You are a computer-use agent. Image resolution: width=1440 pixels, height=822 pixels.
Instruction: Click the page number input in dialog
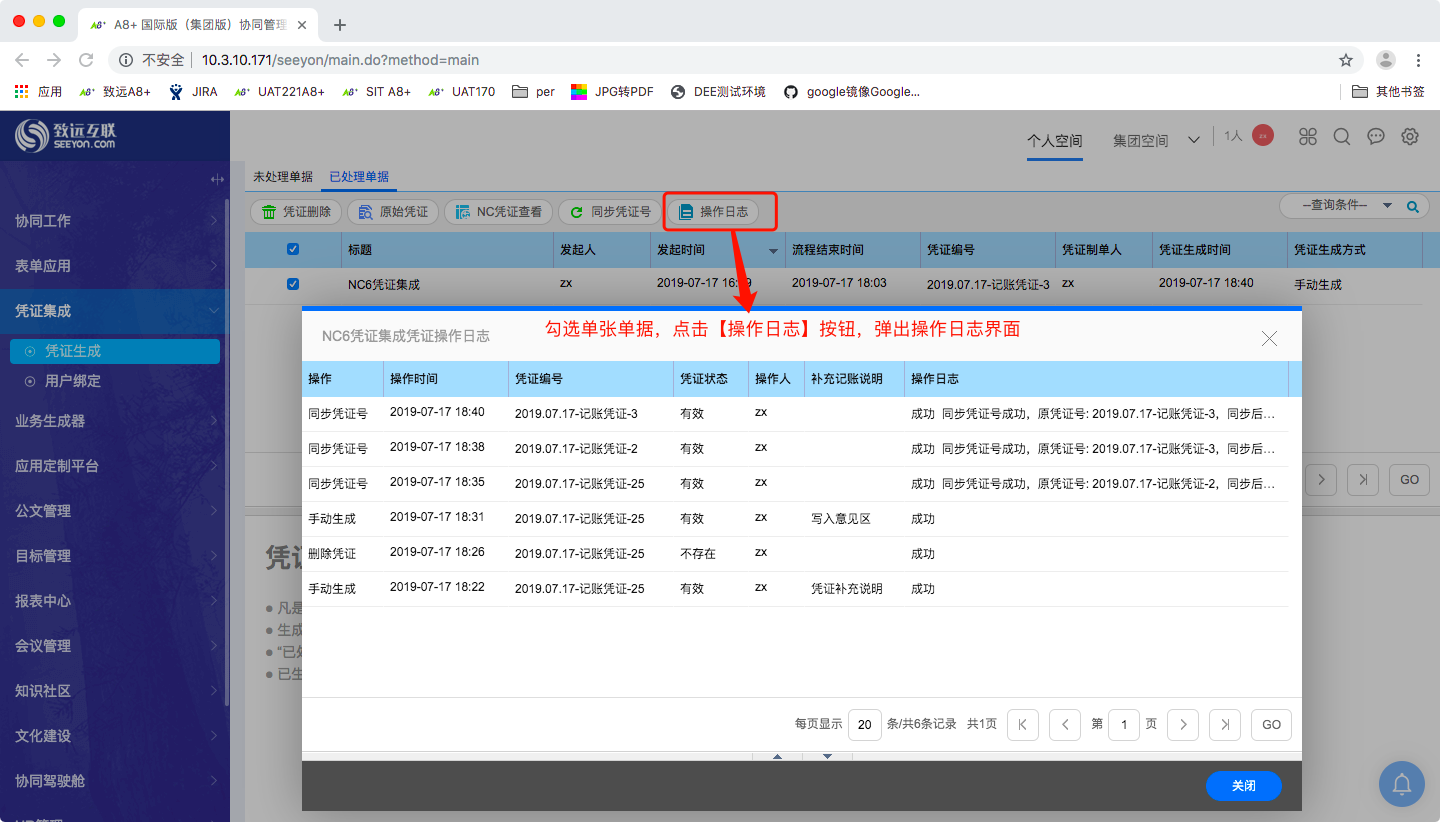[1123, 725]
